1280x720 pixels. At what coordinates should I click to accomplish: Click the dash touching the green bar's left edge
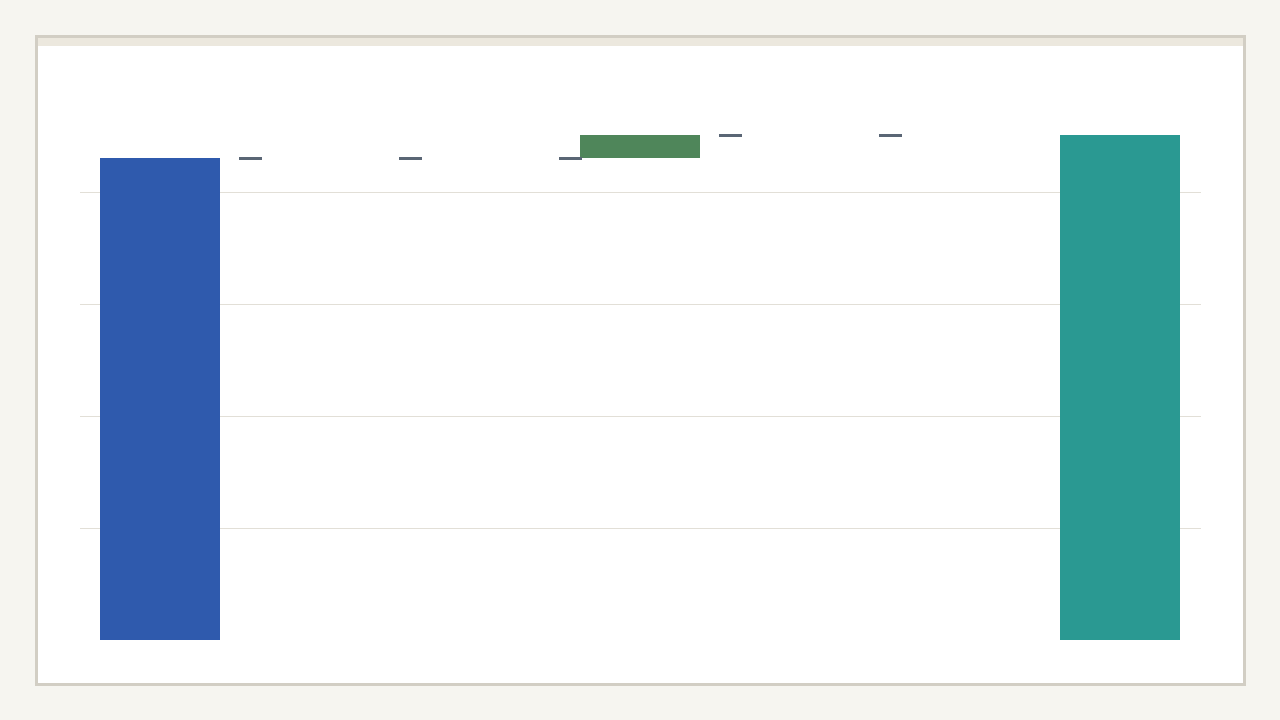coord(569,158)
